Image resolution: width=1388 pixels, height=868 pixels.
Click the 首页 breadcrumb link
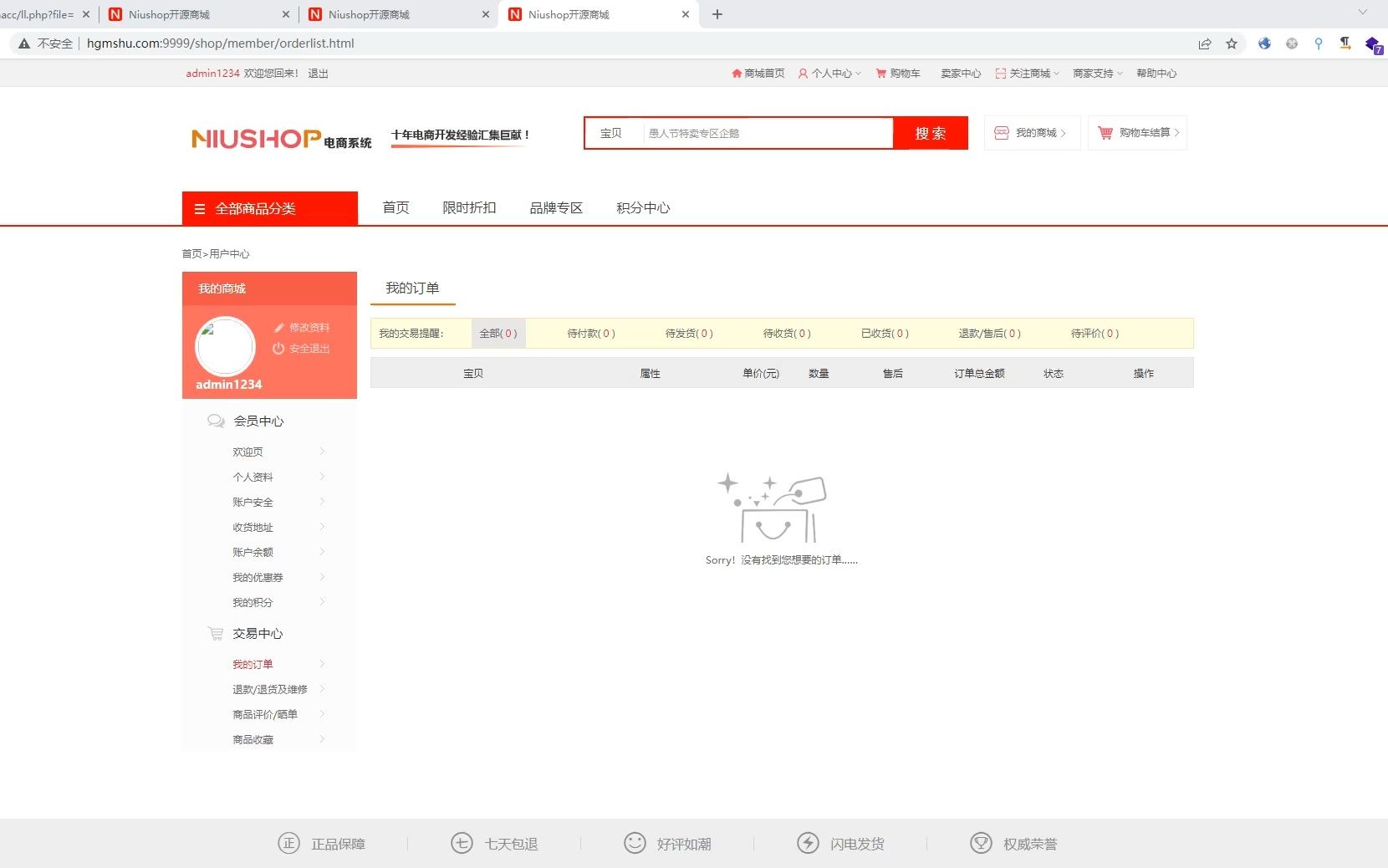pos(191,253)
